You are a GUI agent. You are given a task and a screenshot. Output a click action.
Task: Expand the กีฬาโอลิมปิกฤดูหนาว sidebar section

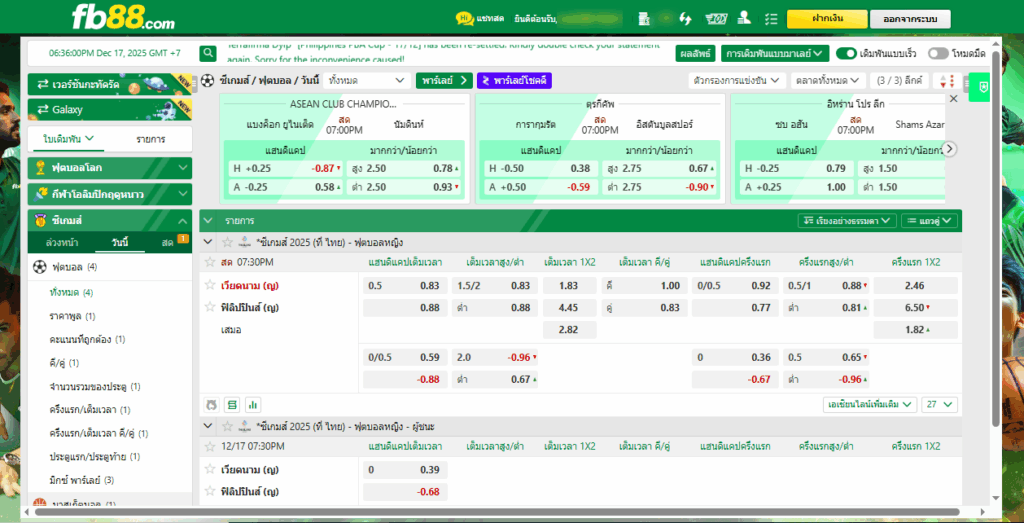pos(110,195)
